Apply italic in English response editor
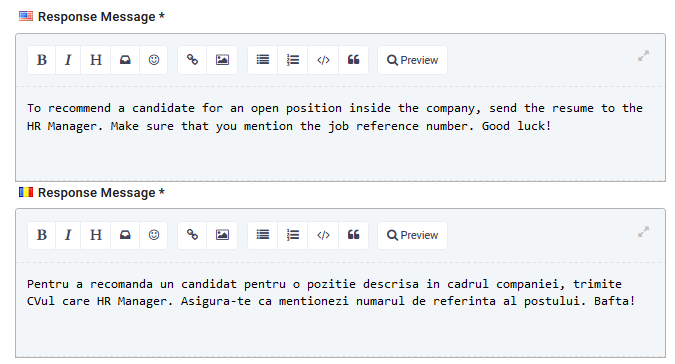This screenshot has width=675, height=364. tap(68, 60)
